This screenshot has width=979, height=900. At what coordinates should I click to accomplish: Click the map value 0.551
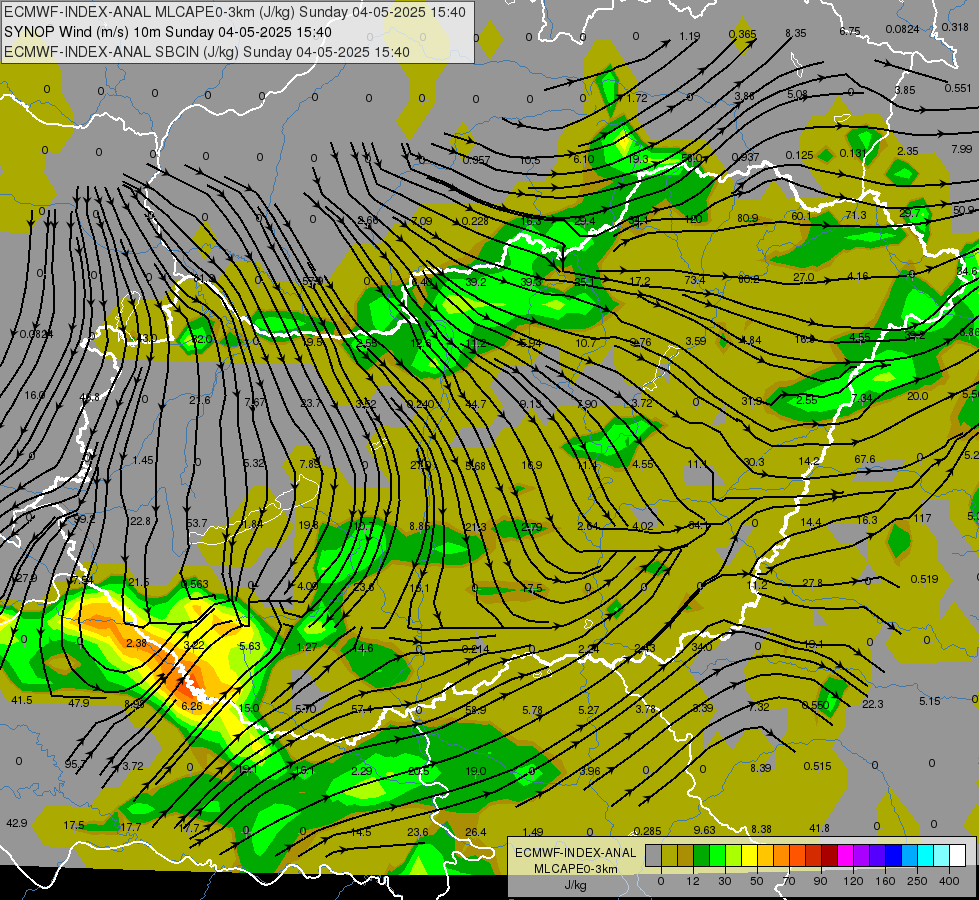pos(957,88)
